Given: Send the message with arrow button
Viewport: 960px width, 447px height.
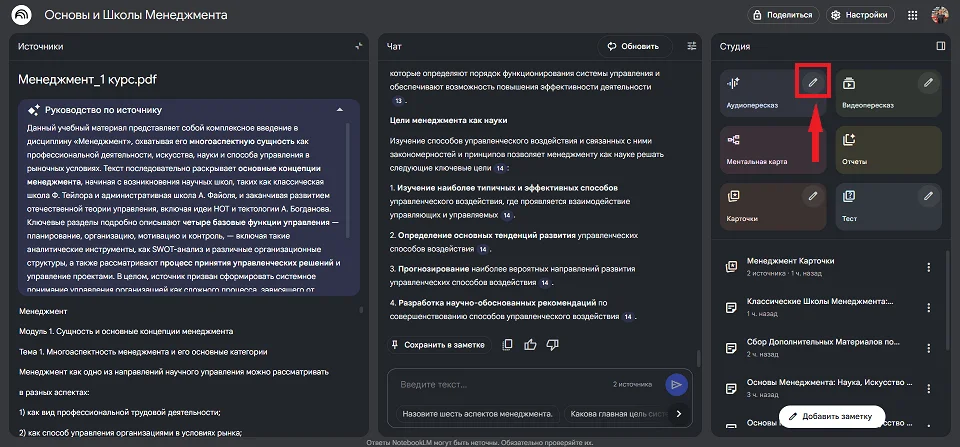Looking at the screenshot, I should click(x=677, y=384).
